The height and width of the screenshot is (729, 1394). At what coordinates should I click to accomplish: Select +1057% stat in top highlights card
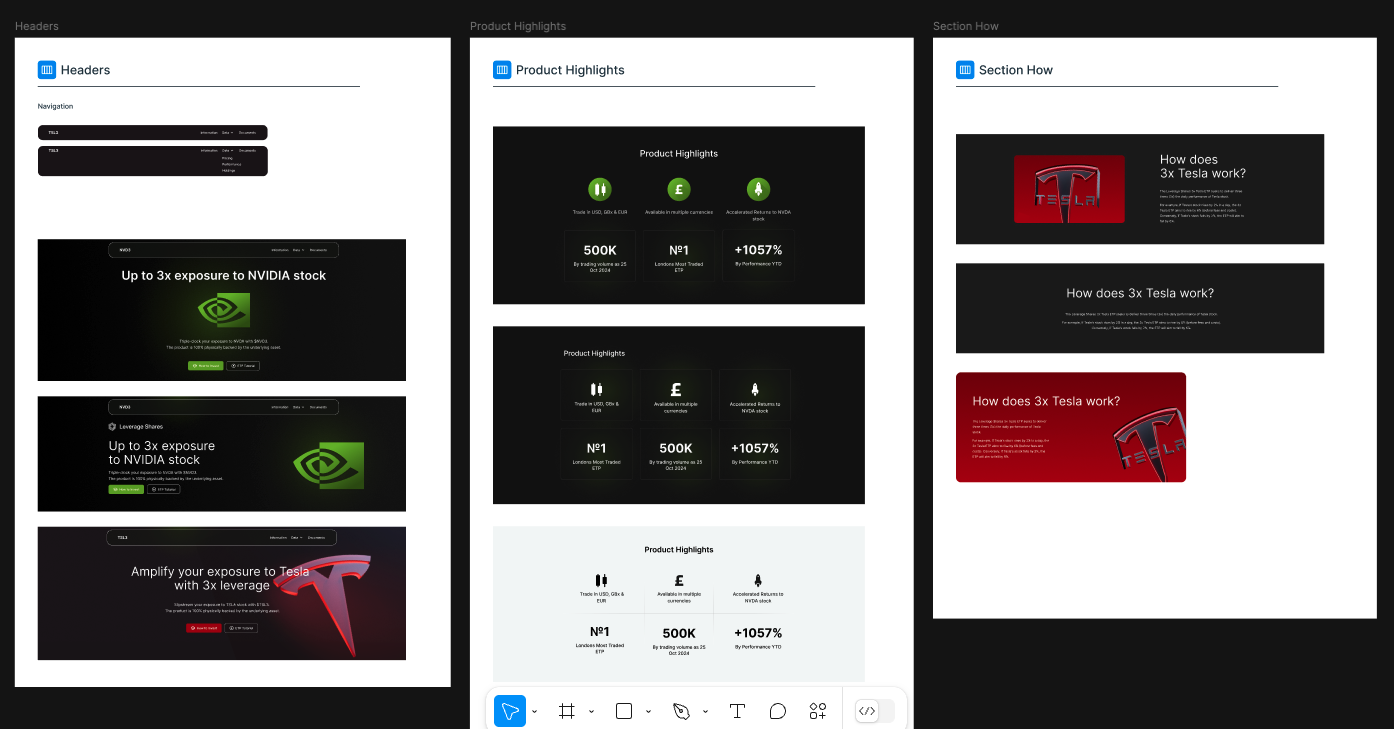[x=758, y=250]
